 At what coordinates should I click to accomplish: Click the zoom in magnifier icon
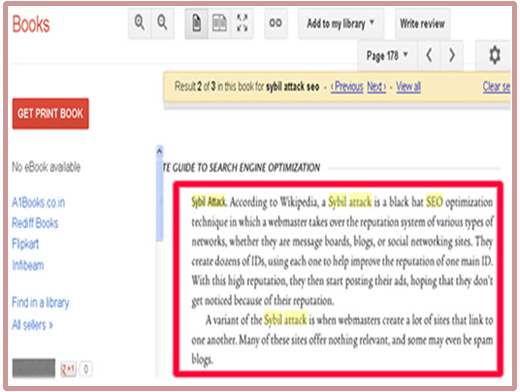click(x=140, y=23)
